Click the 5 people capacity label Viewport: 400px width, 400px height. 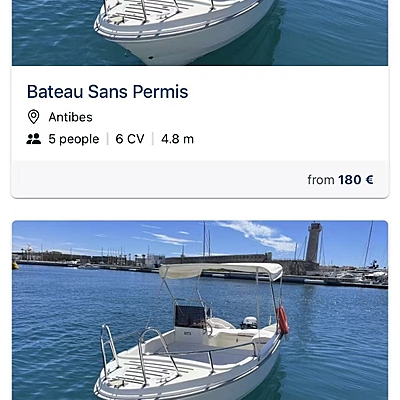click(x=74, y=139)
